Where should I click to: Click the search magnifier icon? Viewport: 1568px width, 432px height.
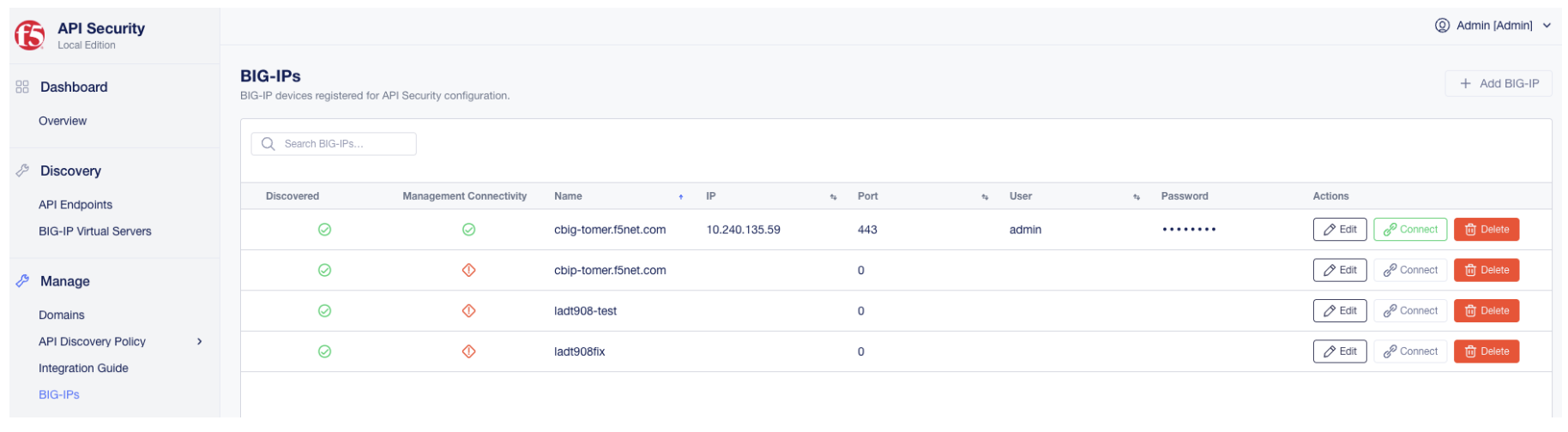pyautogui.click(x=268, y=144)
